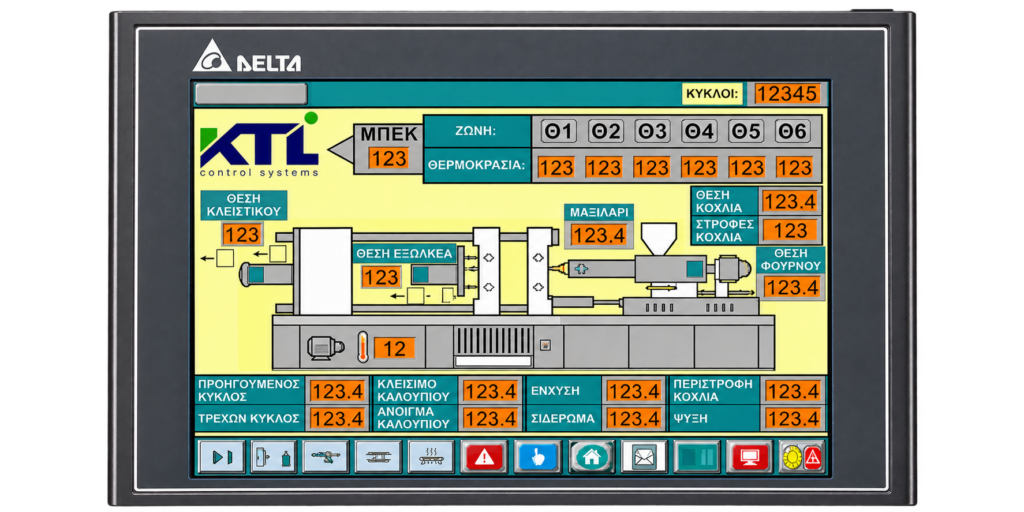The width and height of the screenshot is (1024, 512).
Task: Tap the oil temperature value 12
Action: [394, 348]
